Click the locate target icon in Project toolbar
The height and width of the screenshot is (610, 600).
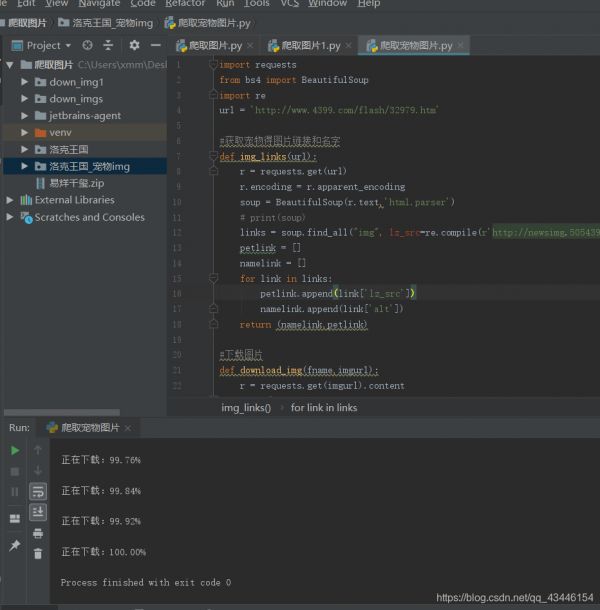(x=88, y=46)
